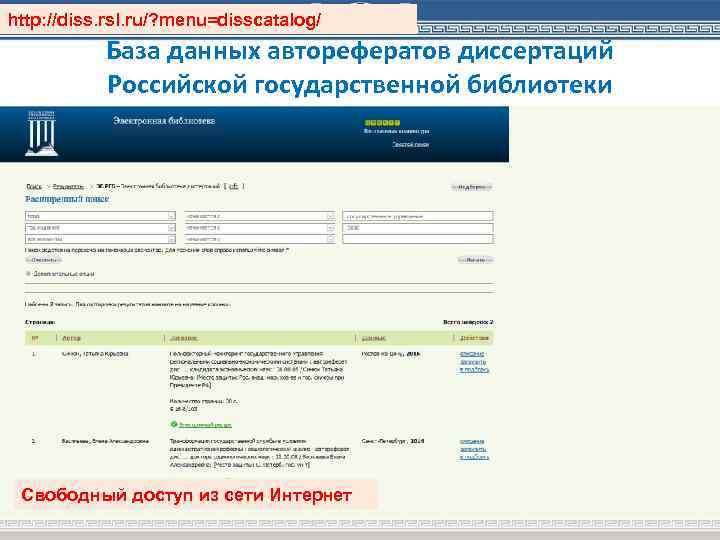The image size is (720, 540).
Task: Click the input field containing 2010
Action: point(418,228)
